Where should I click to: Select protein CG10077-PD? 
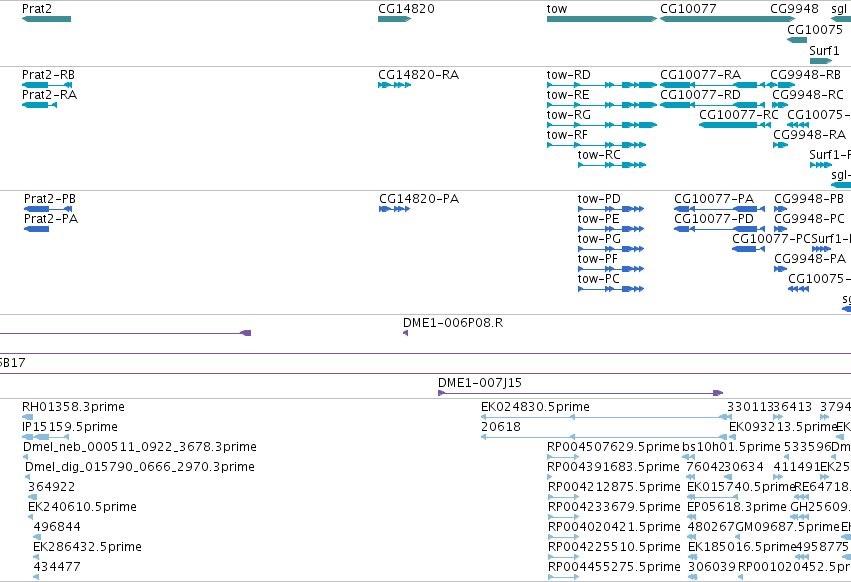coord(720,229)
